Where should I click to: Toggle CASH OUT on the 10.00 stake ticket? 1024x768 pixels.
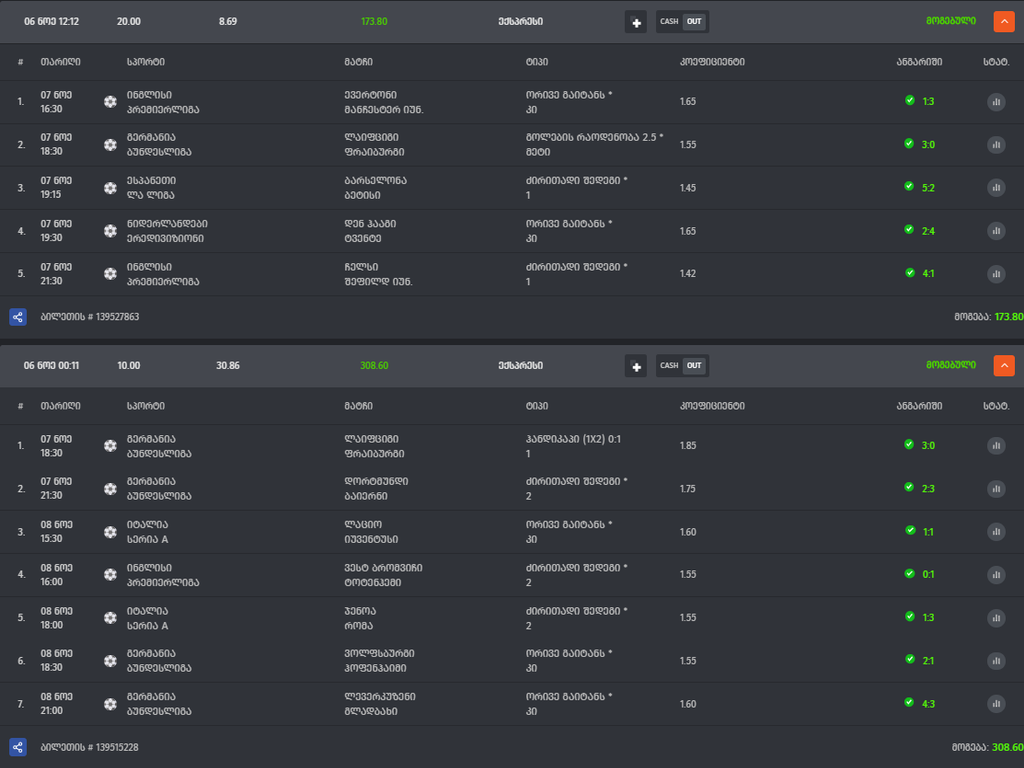(x=682, y=366)
